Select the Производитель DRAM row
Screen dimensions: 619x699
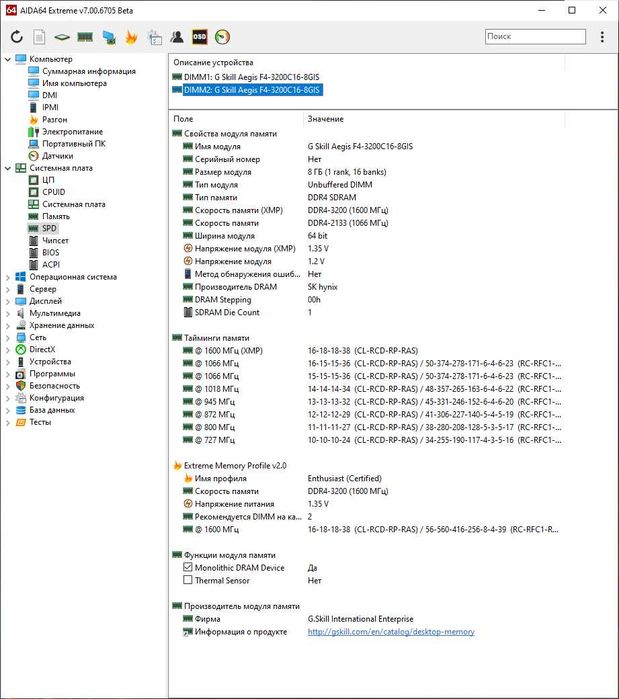click(367, 287)
